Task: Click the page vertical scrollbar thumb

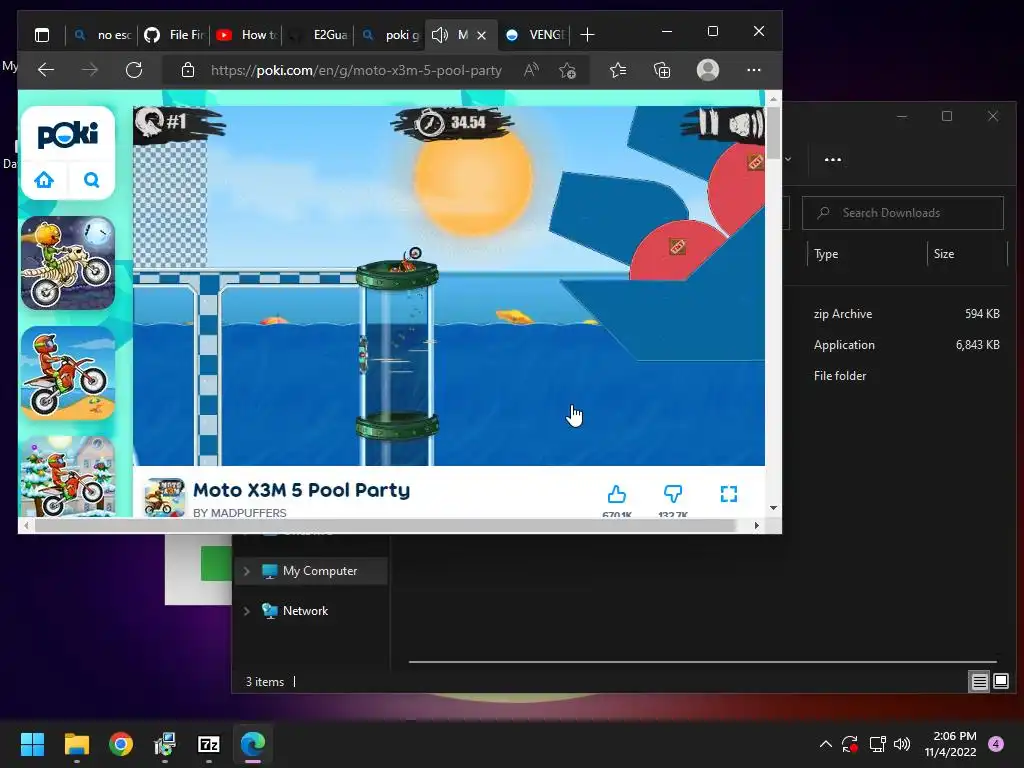Action: (x=774, y=133)
